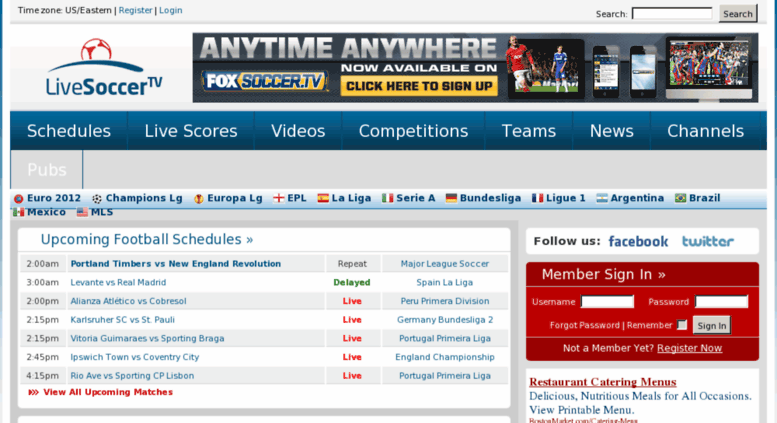777x423 pixels.
Task: Open the Live Scores menu
Action: pos(191,131)
